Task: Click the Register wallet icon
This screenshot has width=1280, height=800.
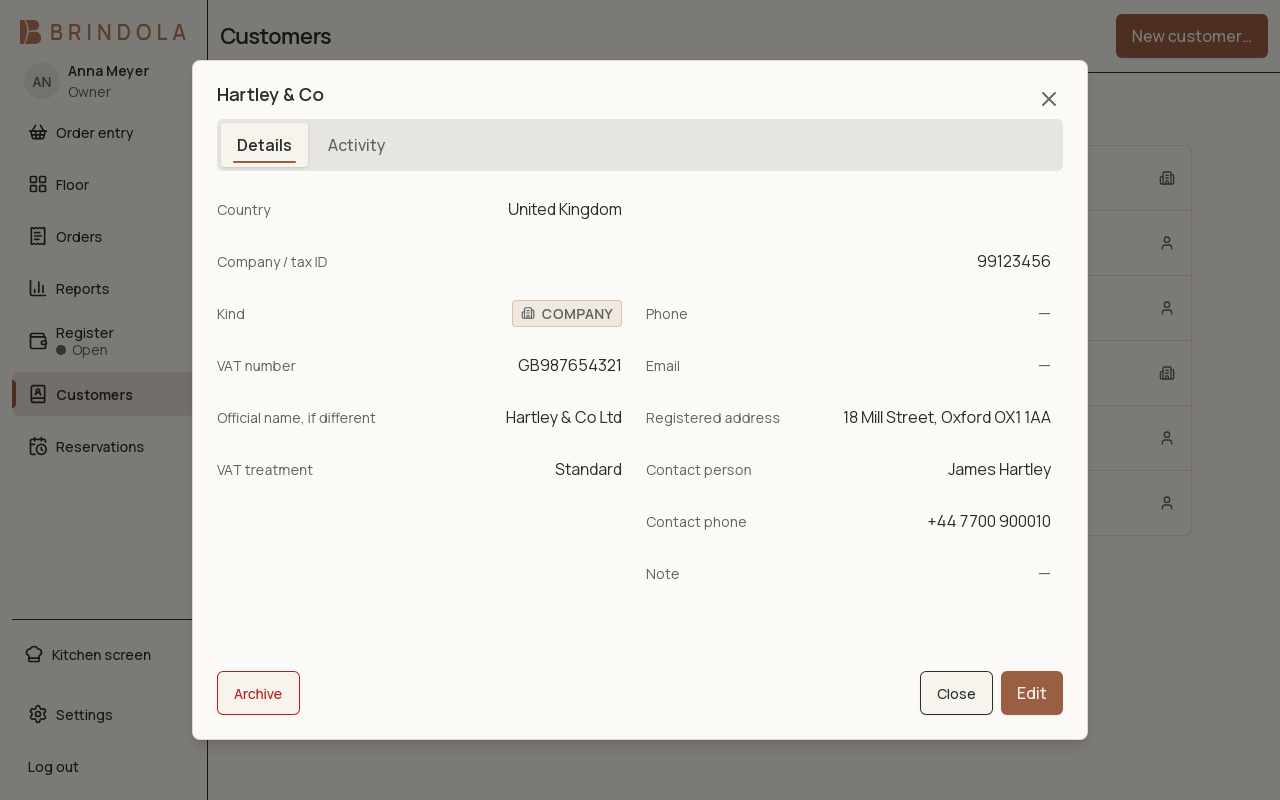Action: pos(38,341)
